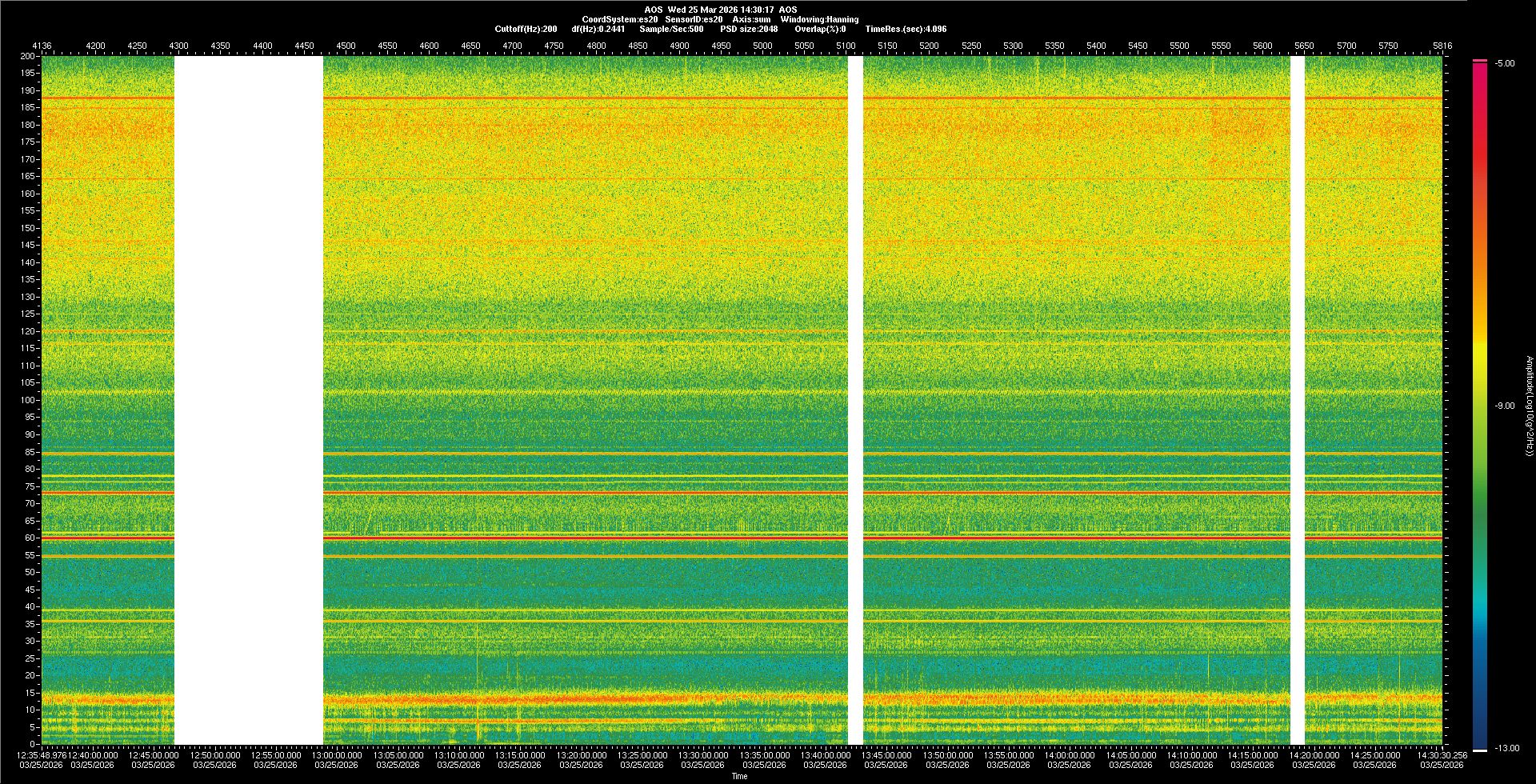Click the narrow white gap after 13:40
1536x784 pixels.
[x=855, y=400]
